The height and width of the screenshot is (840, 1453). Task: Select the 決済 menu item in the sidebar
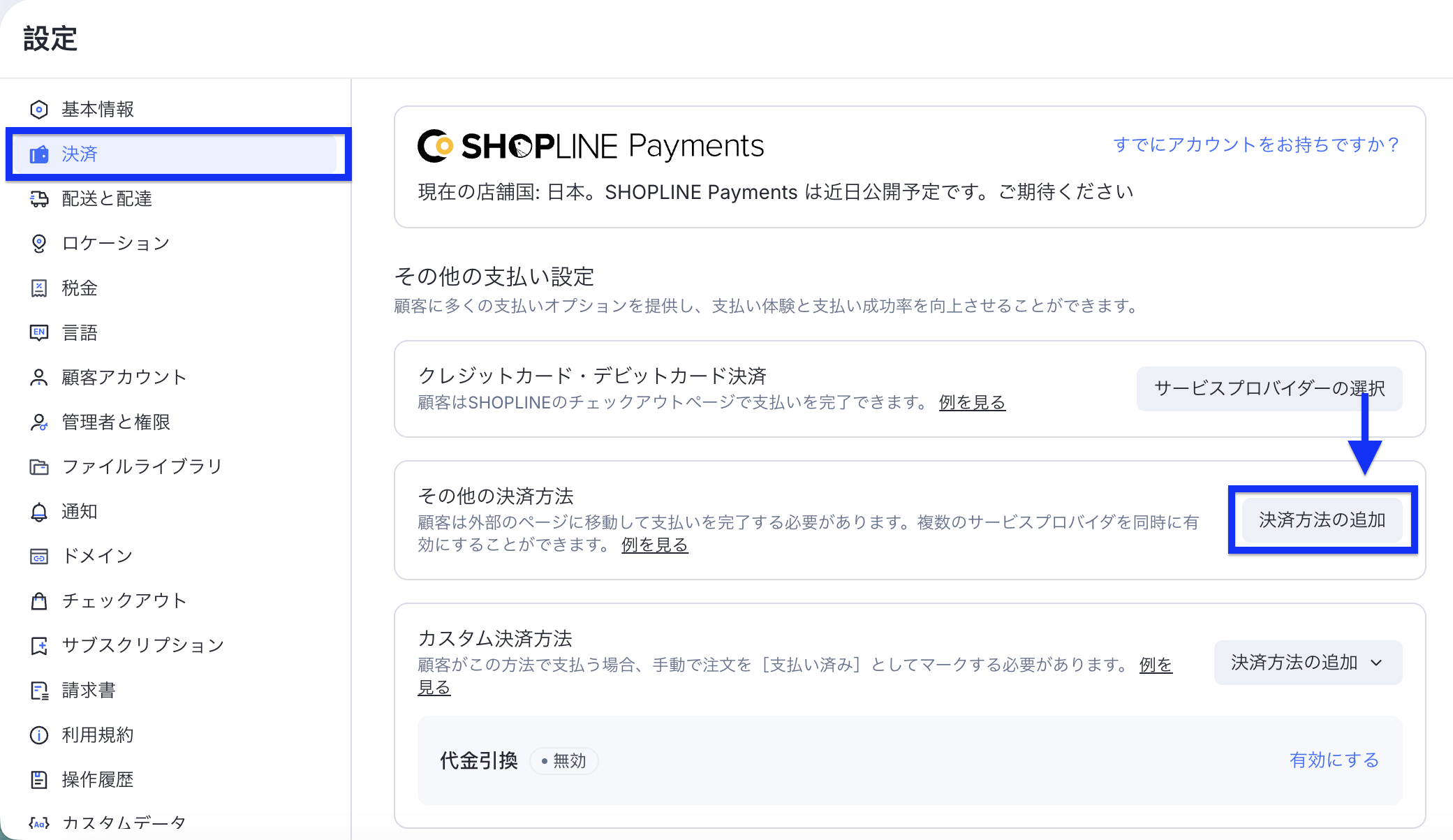[80, 154]
